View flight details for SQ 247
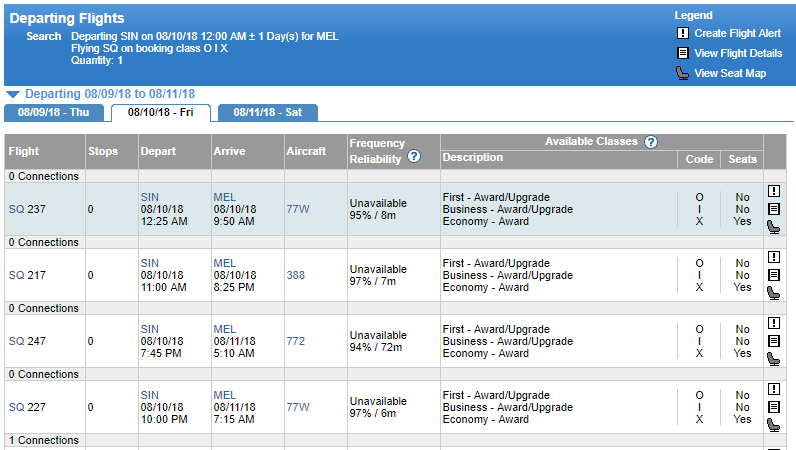This screenshot has width=796, height=450. click(773, 341)
